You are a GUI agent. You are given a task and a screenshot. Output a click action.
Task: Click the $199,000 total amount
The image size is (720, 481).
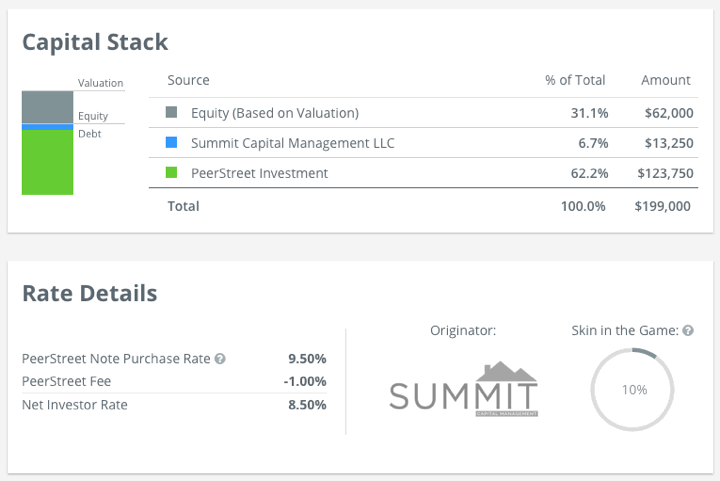click(x=662, y=206)
